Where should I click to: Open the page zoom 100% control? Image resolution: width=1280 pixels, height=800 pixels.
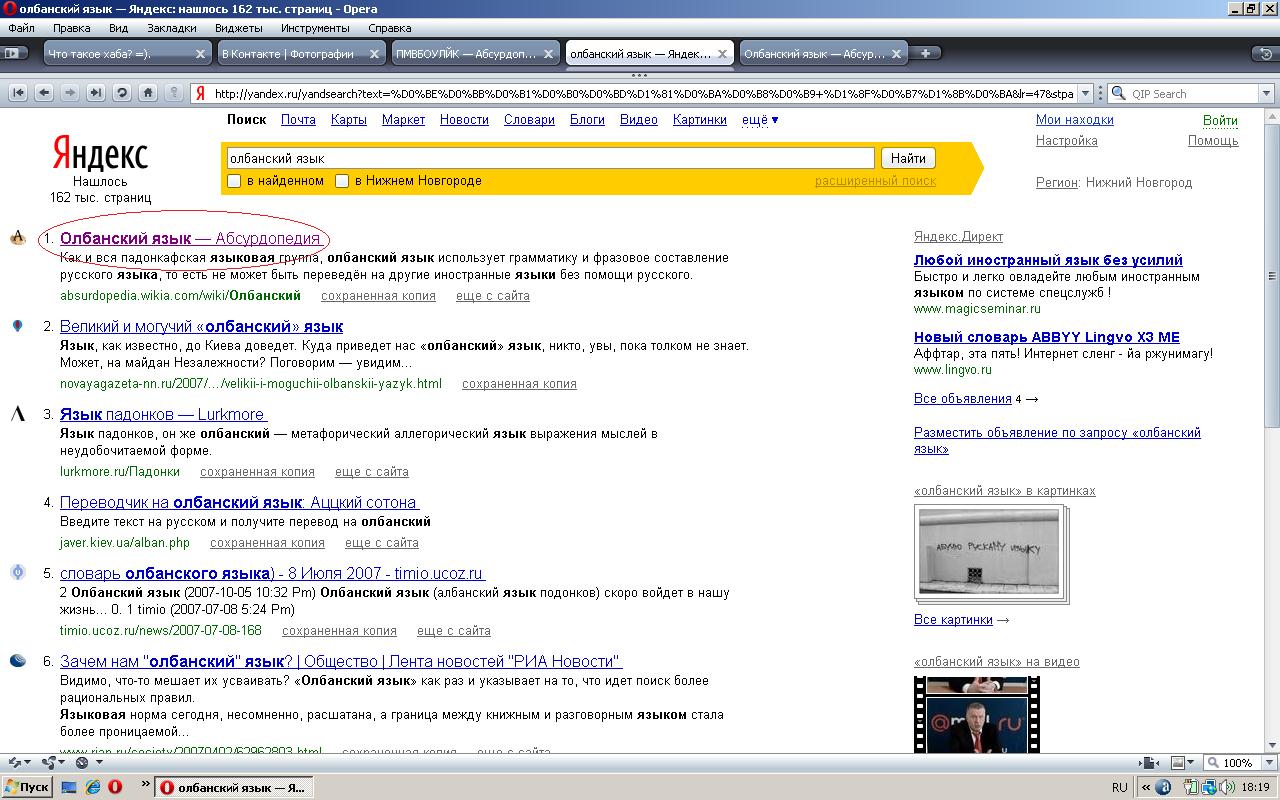tap(1235, 763)
